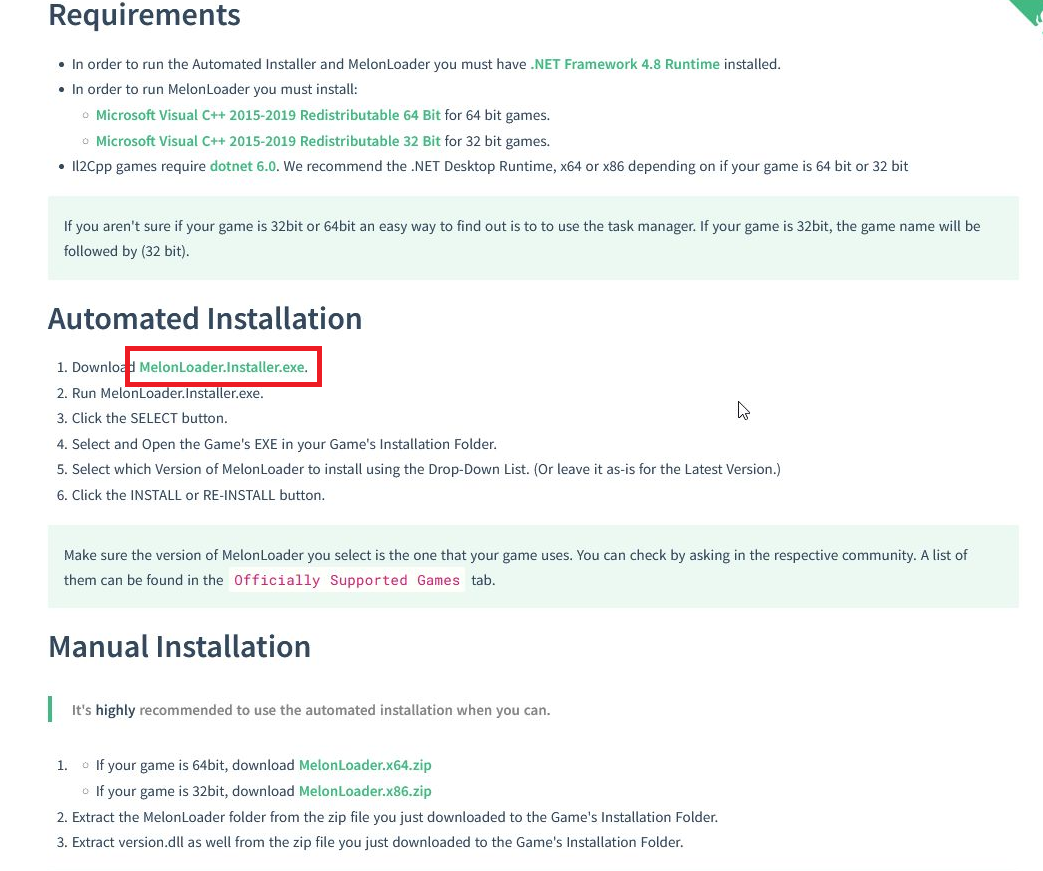This screenshot has width=1043, height=871.
Task: Click the 'Extract version.dll' instruction step
Action: coord(377,842)
